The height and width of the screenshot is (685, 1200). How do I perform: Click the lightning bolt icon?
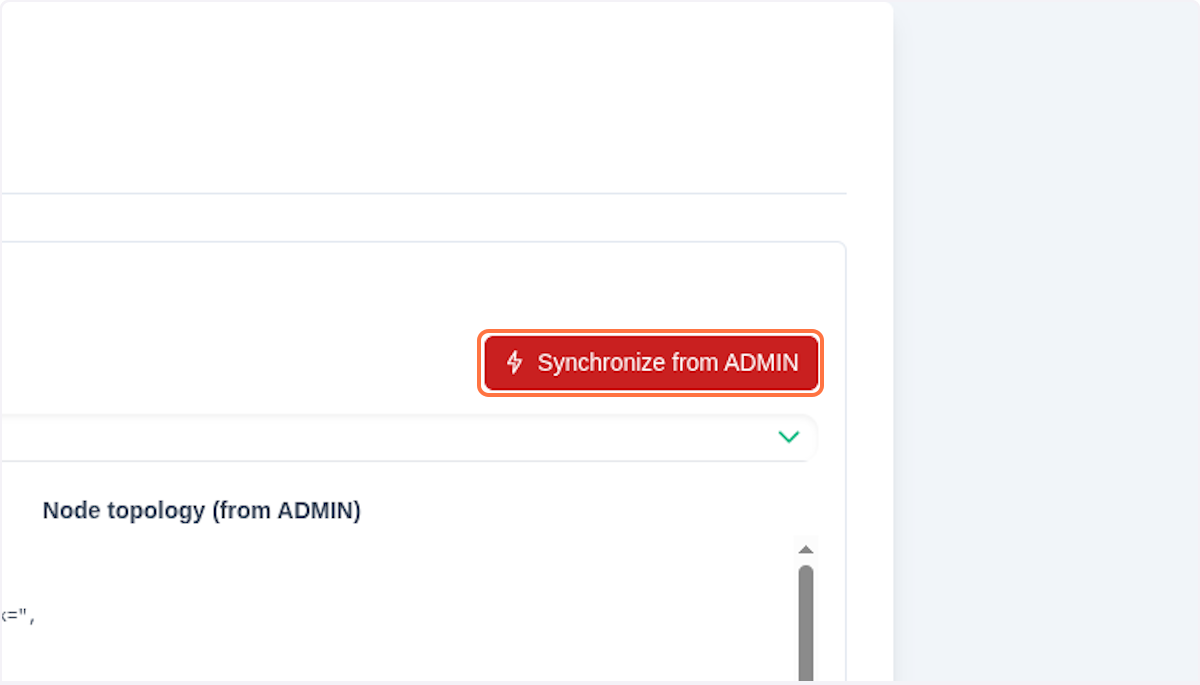click(x=514, y=362)
